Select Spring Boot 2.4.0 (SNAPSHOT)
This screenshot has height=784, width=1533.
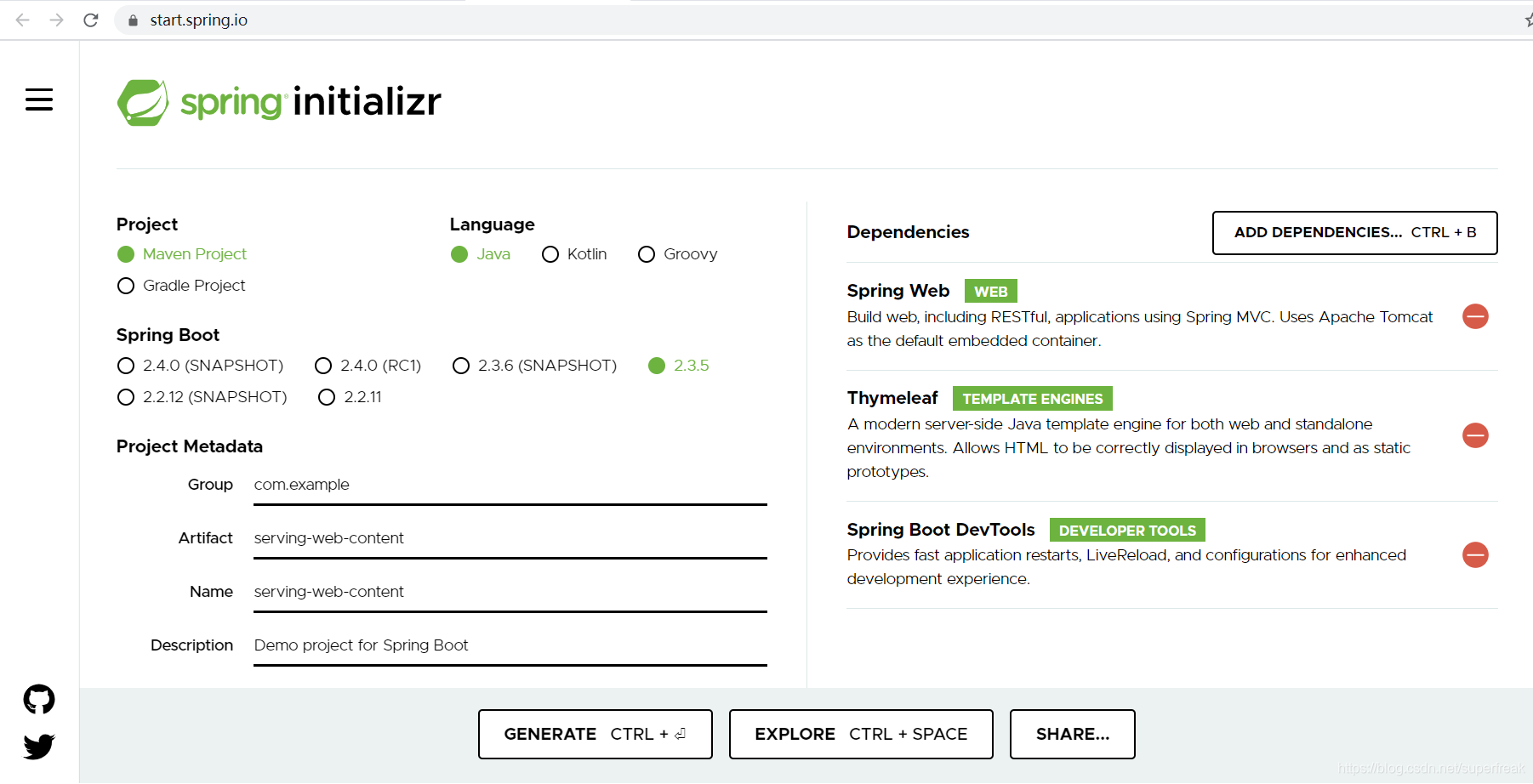click(x=200, y=366)
